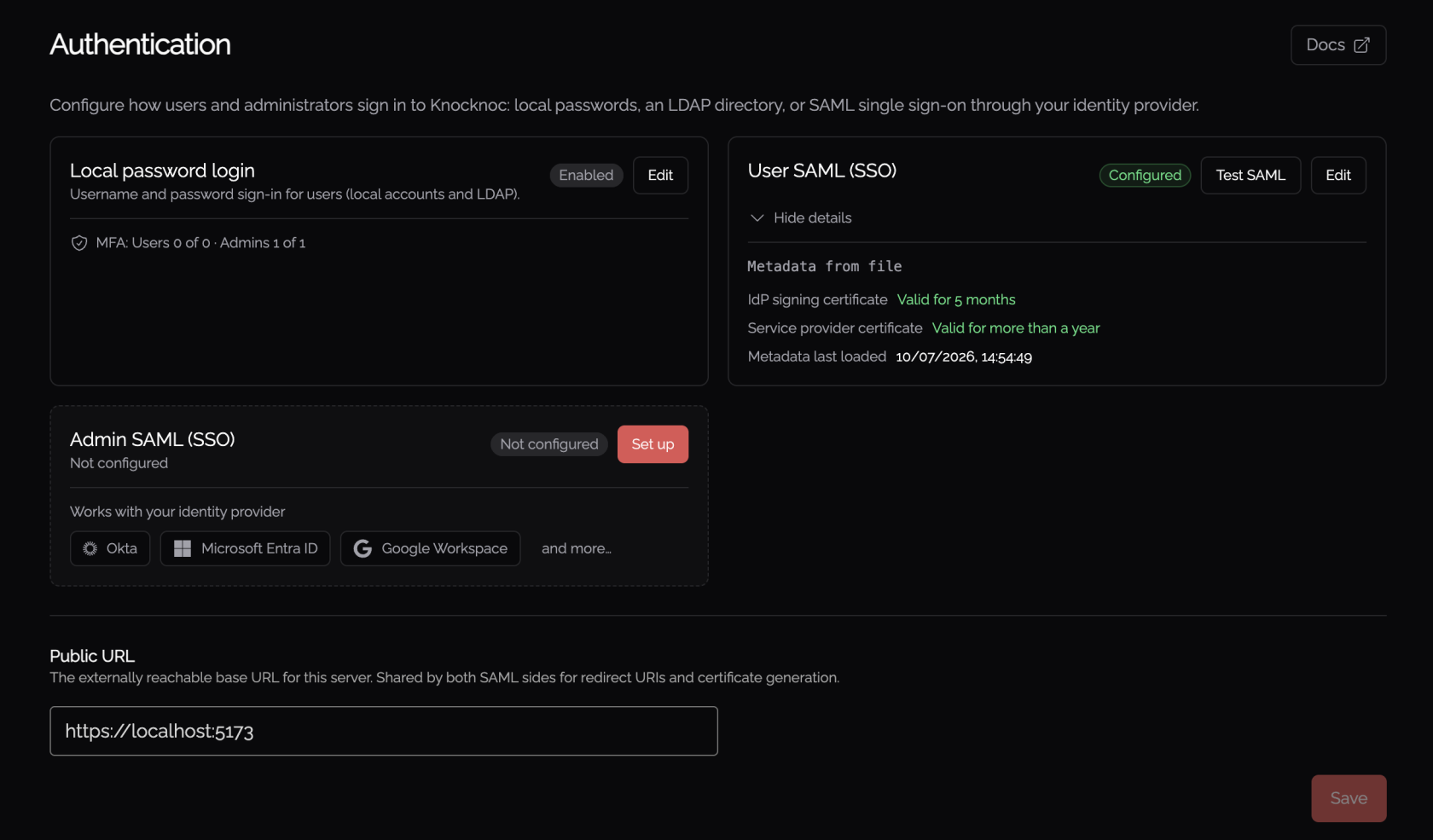
Task: Click the 'and more…' text
Action: coord(577,548)
